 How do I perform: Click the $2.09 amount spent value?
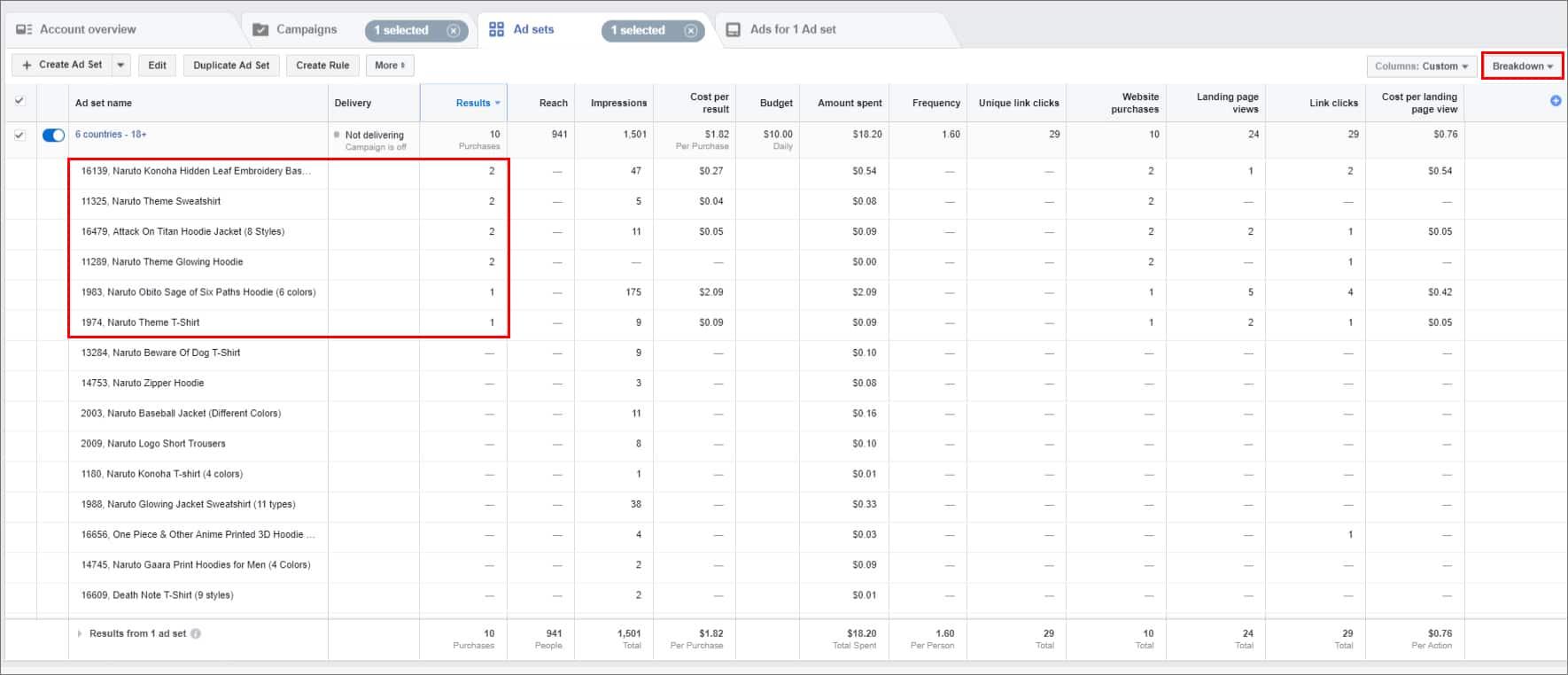click(x=864, y=291)
